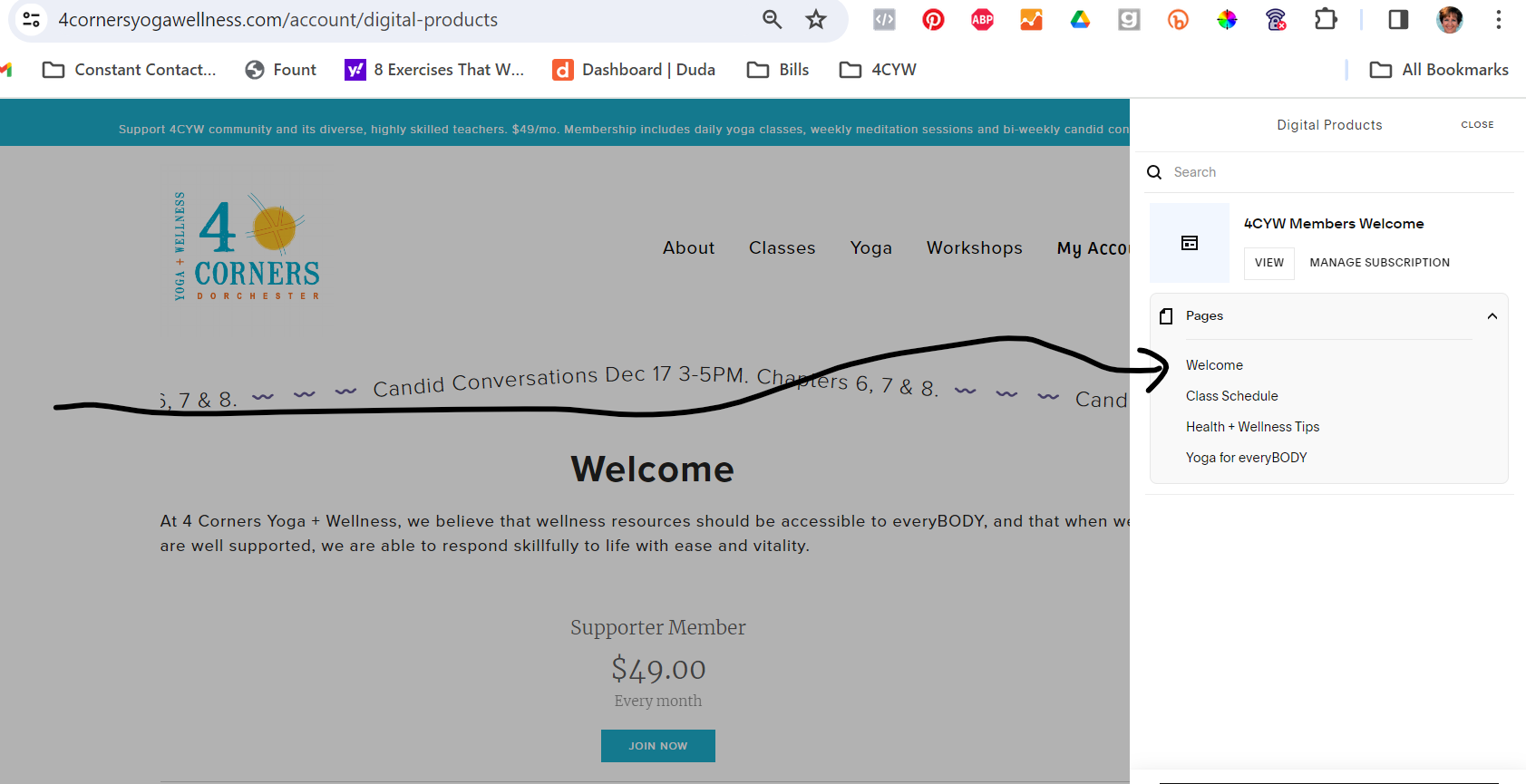This screenshot has width=1526, height=784.
Task: Click the zoom magnifier icon in address bar
Action: click(772, 19)
